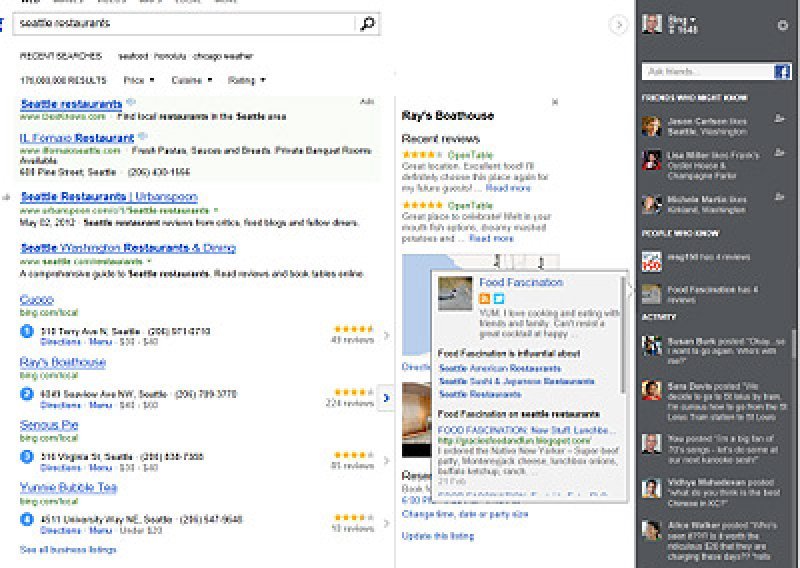Image resolution: width=800 pixels, height=568 pixels.
Task: Open Jason Carlson's profile photo
Action: (x=652, y=126)
